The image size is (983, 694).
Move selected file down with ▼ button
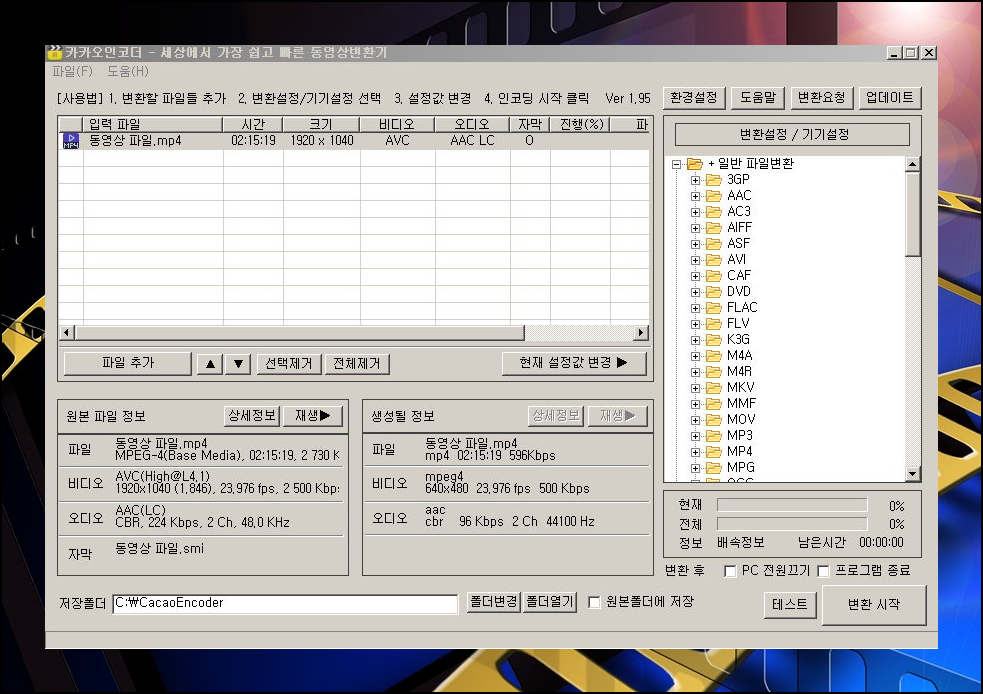pos(238,364)
